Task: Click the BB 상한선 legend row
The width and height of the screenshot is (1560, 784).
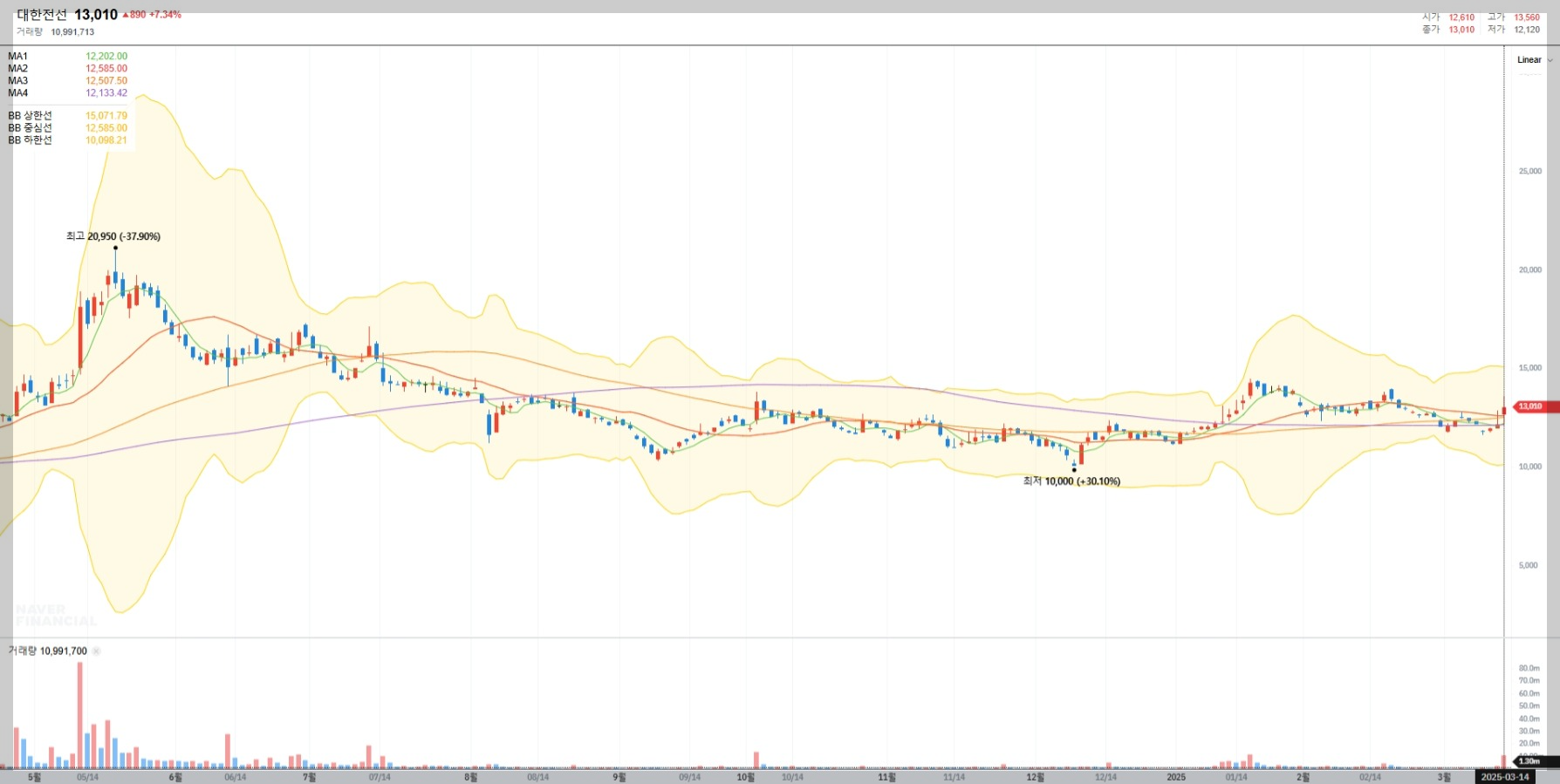Action: pyautogui.click(x=67, y=115)
